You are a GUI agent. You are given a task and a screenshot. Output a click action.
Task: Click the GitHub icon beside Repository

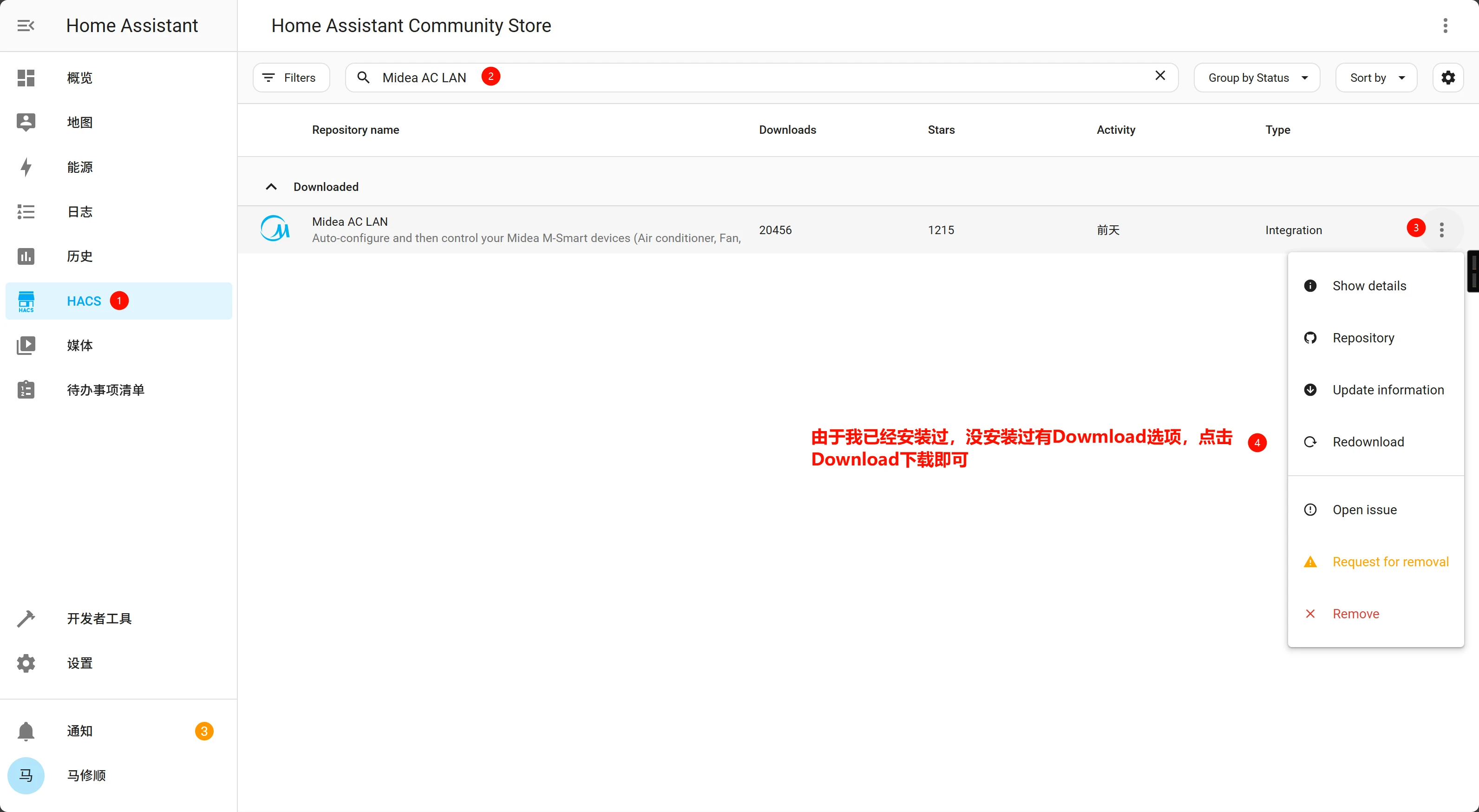(1310, 338)
